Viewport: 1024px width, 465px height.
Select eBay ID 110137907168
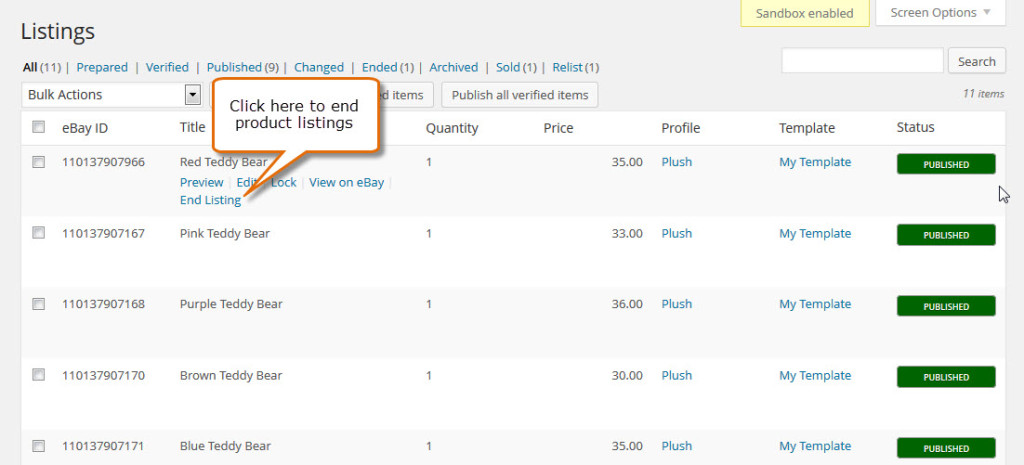coord(103,304)
